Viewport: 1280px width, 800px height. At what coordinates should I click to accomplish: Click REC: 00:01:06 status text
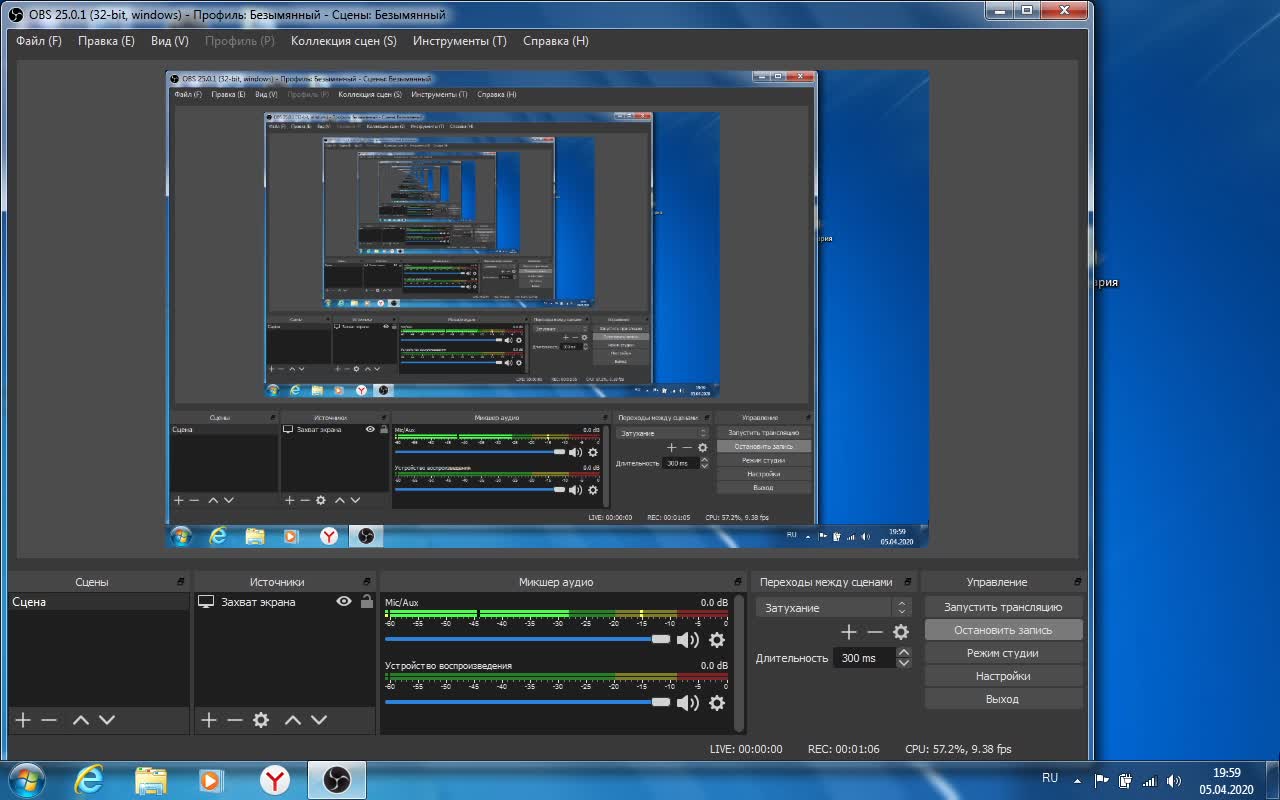point(843,749)
